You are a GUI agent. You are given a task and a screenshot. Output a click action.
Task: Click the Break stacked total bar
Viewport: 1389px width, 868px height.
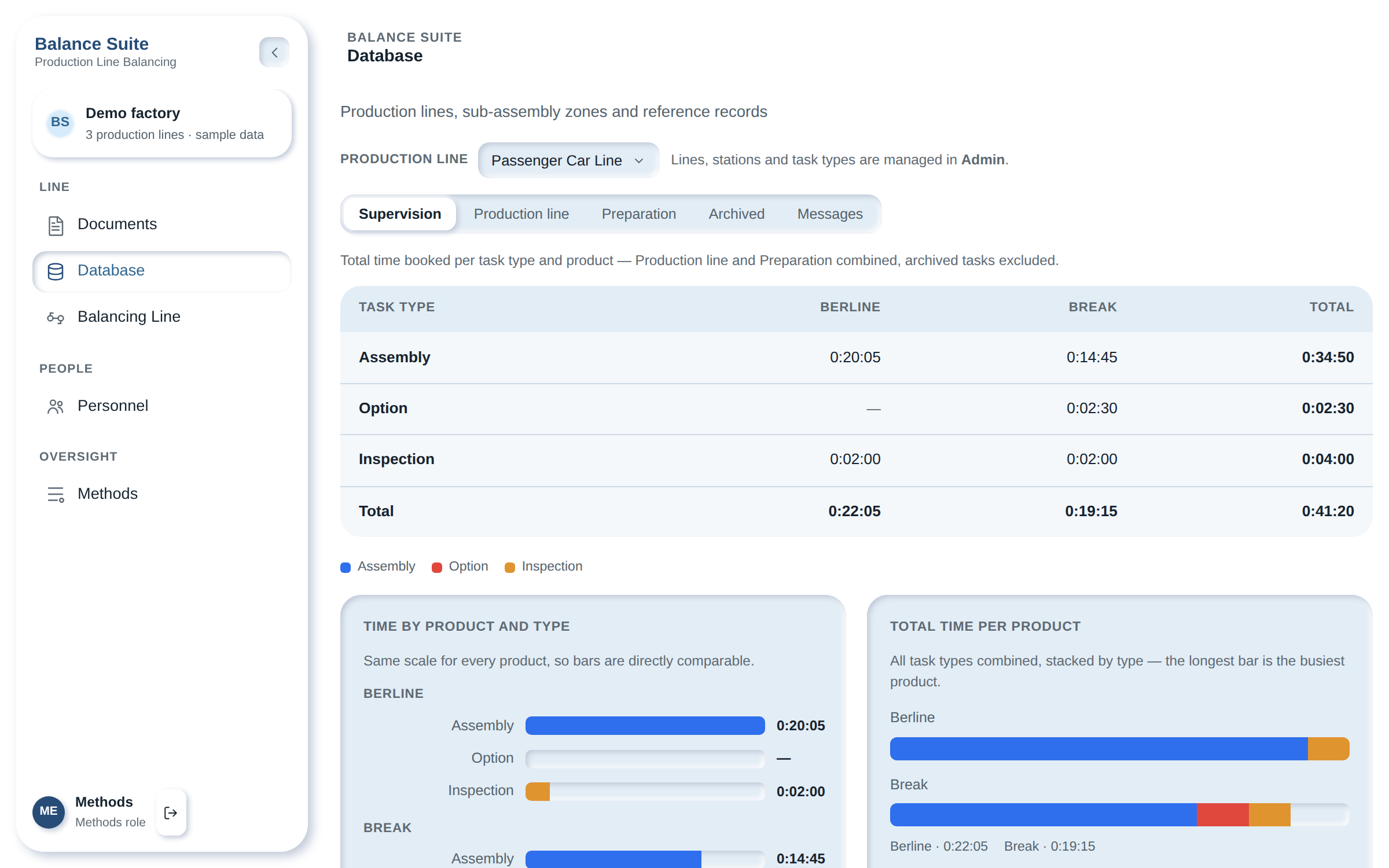pos(1119,815)
